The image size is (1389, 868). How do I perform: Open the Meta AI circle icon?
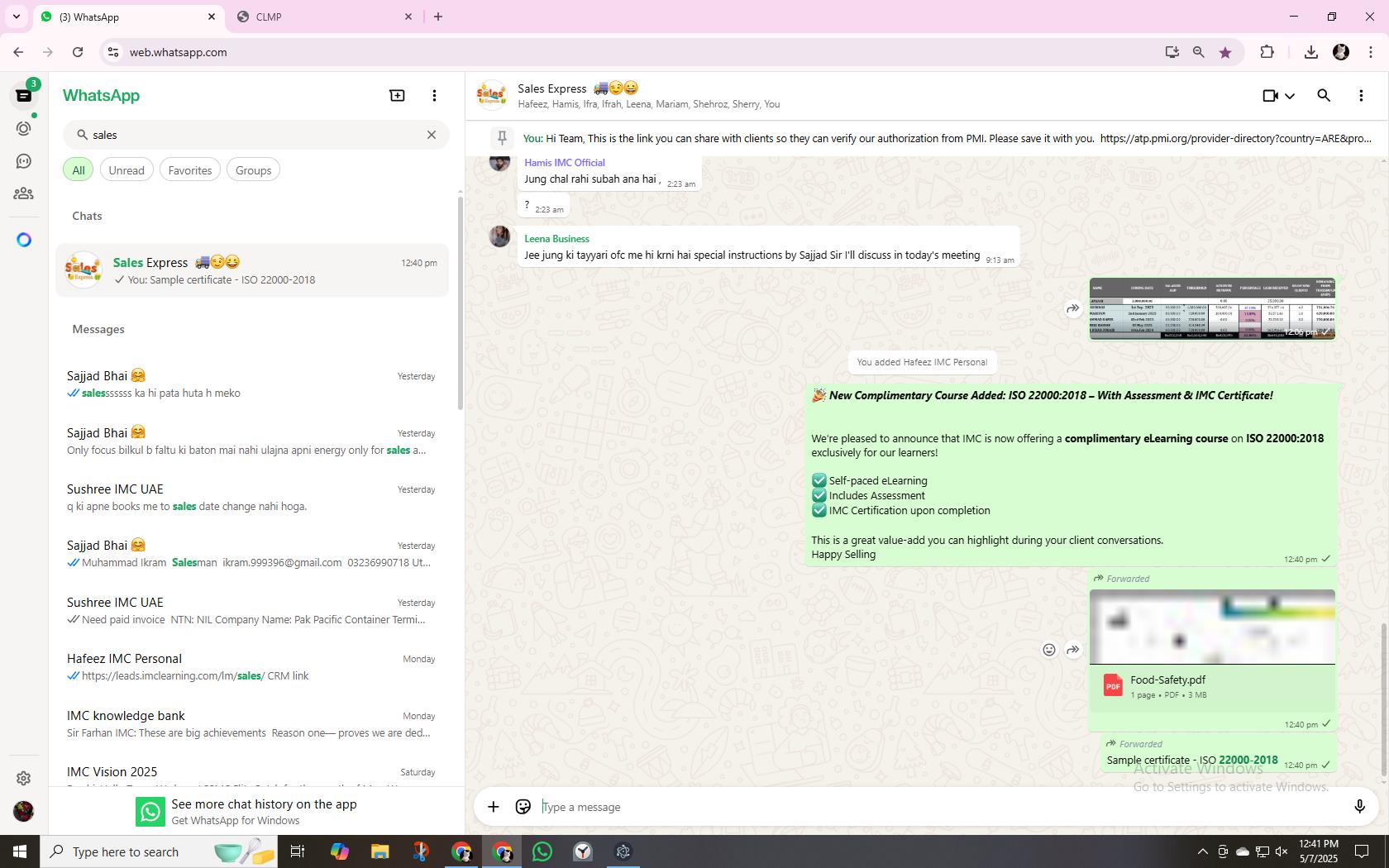coord(24,240)
